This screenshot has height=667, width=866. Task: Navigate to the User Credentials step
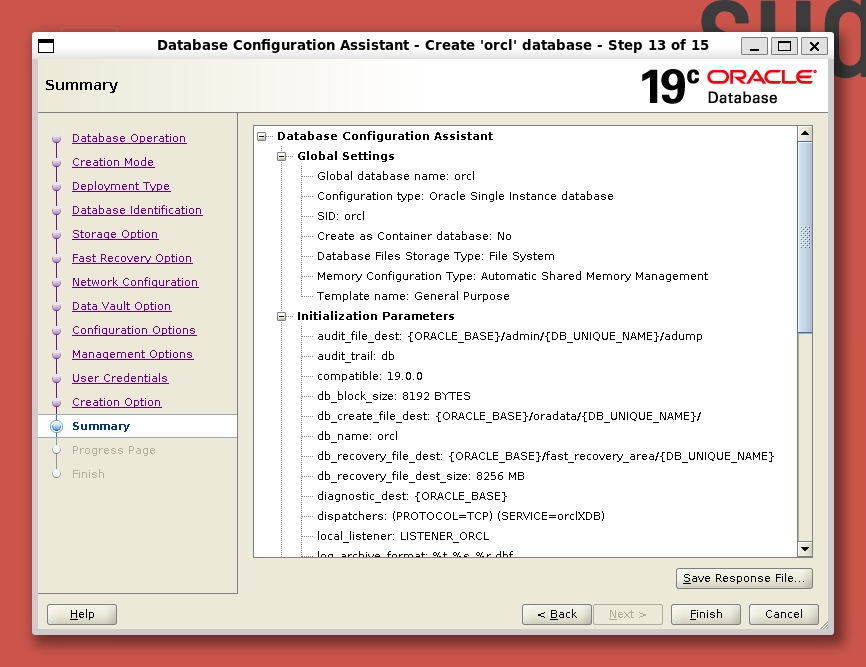pos(120,378)
